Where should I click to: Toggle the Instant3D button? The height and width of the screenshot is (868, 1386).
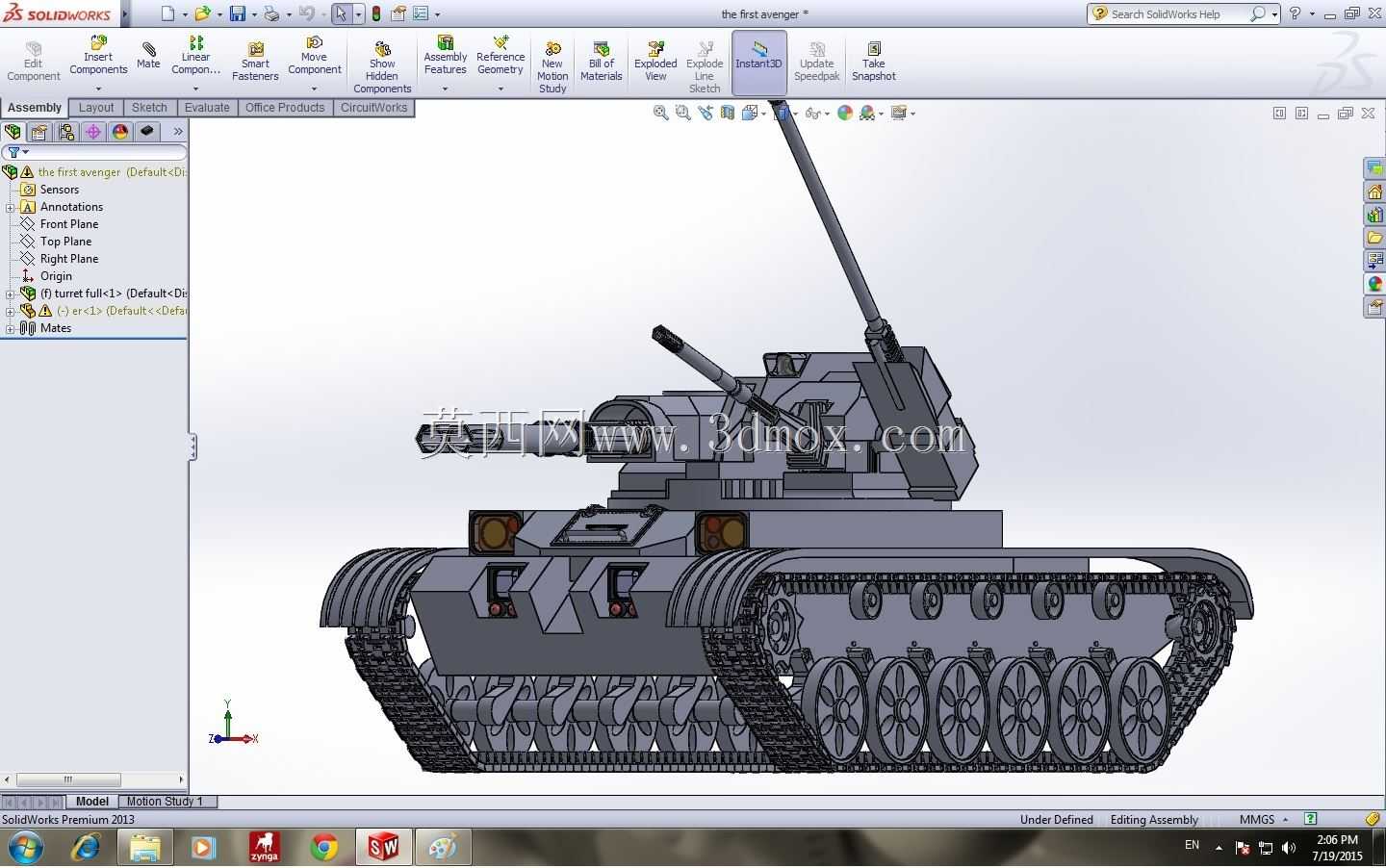[x=758, y=63]
